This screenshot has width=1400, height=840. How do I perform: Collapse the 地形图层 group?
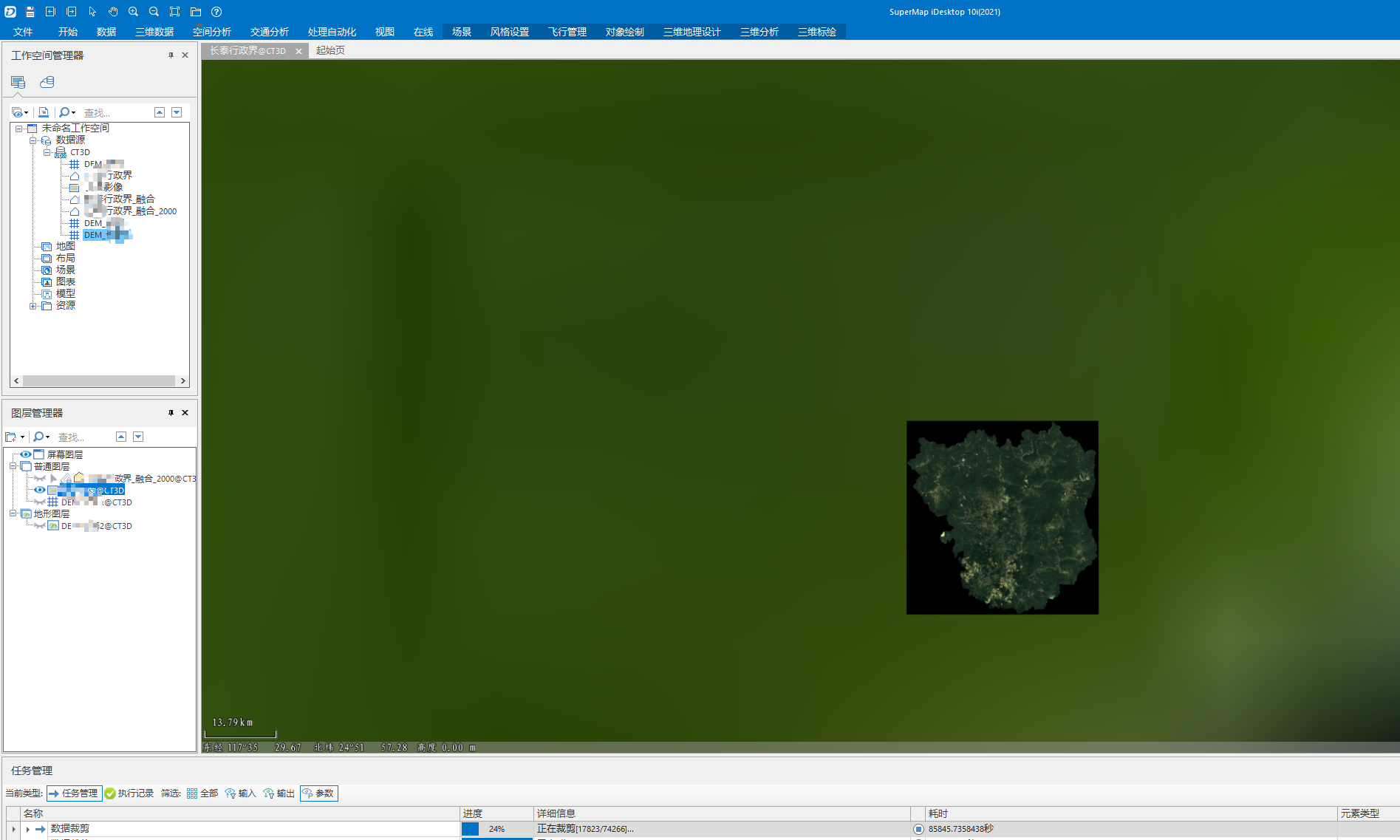(13, 513)
